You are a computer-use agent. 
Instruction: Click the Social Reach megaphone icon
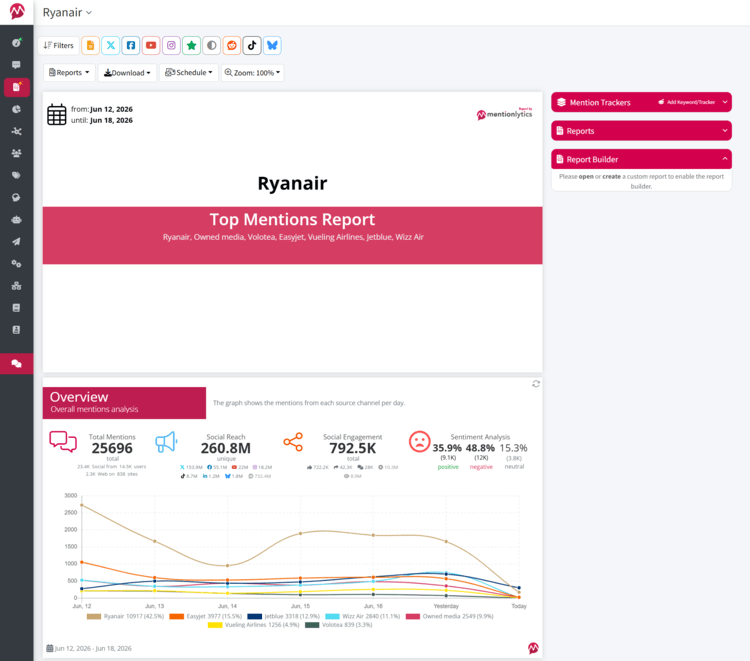(166, 442)
